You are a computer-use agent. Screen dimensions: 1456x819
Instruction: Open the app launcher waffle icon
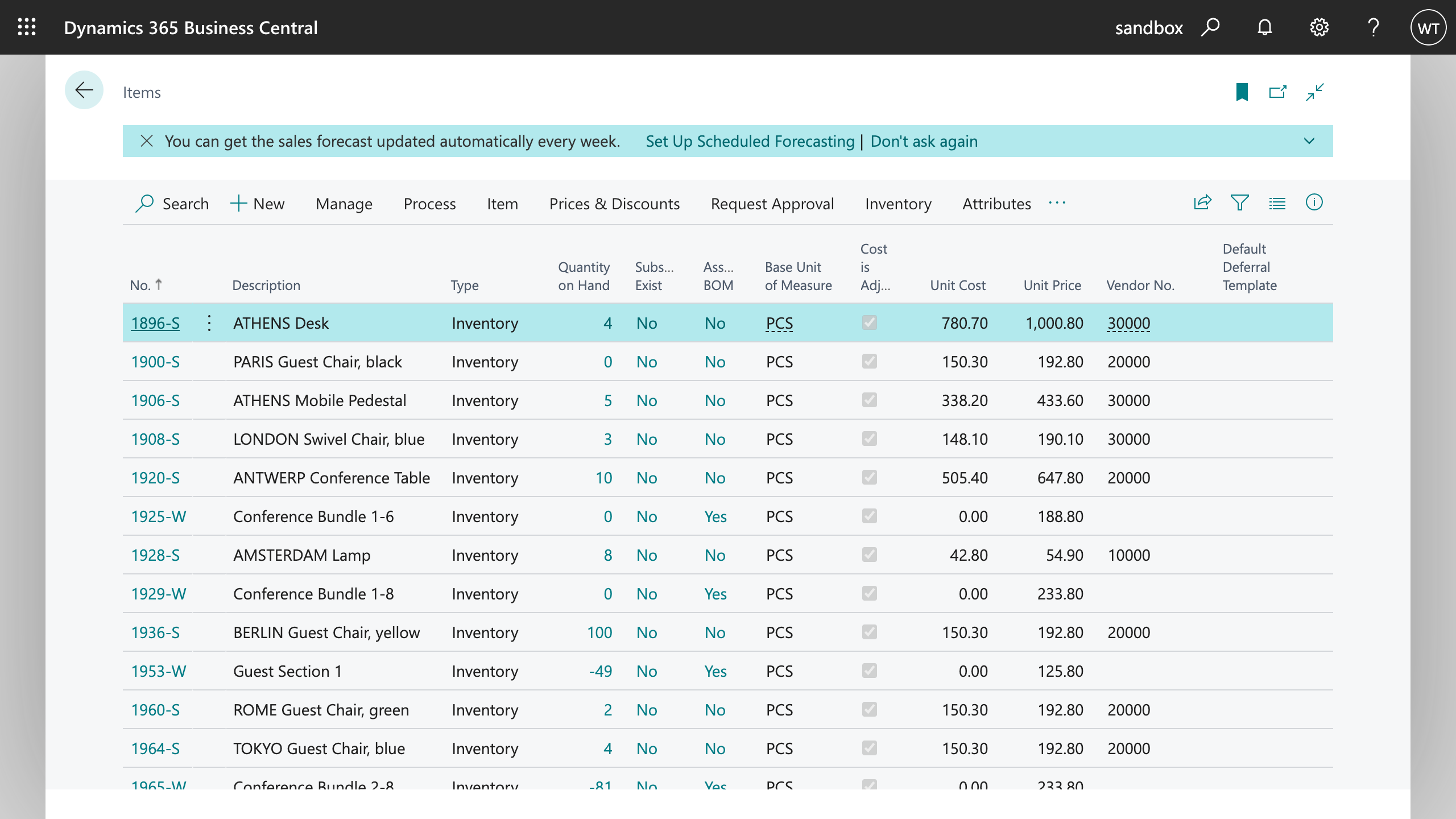pos(27,27)
